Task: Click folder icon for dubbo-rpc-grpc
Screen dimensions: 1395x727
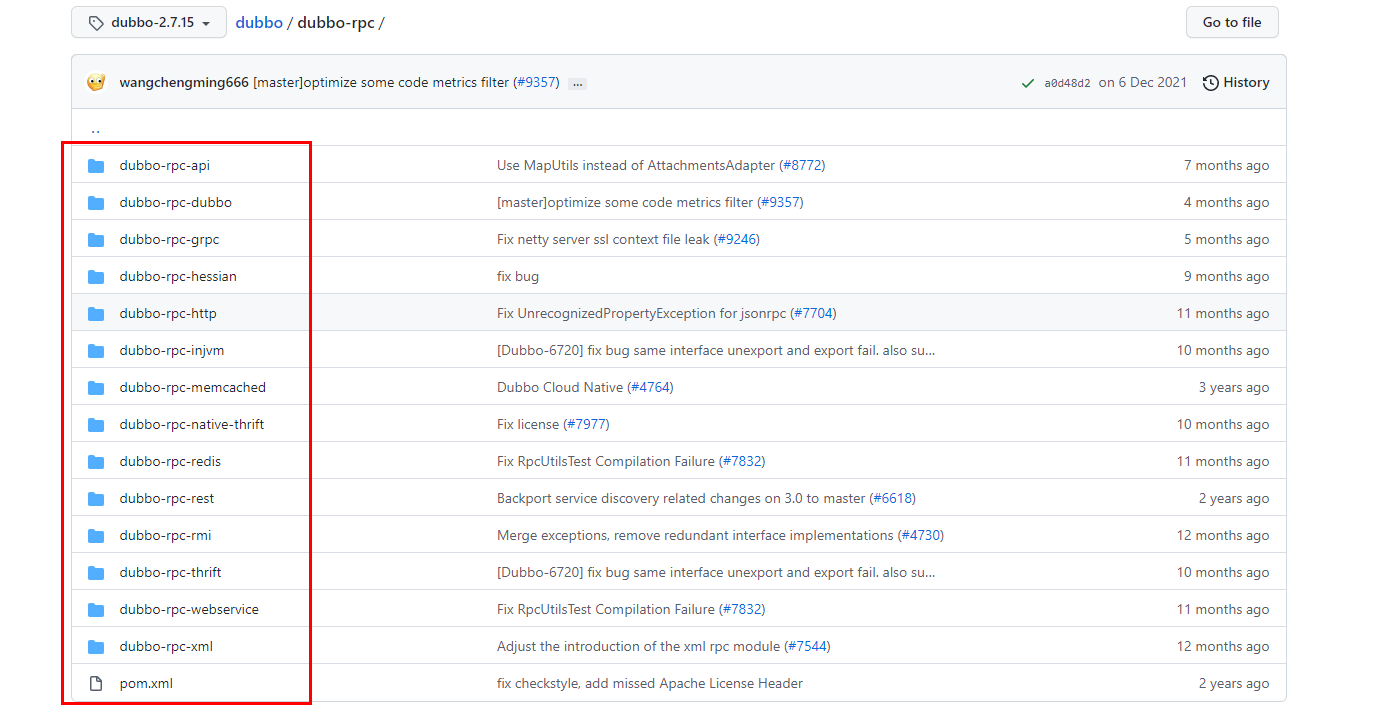Action: coord(96,240)
